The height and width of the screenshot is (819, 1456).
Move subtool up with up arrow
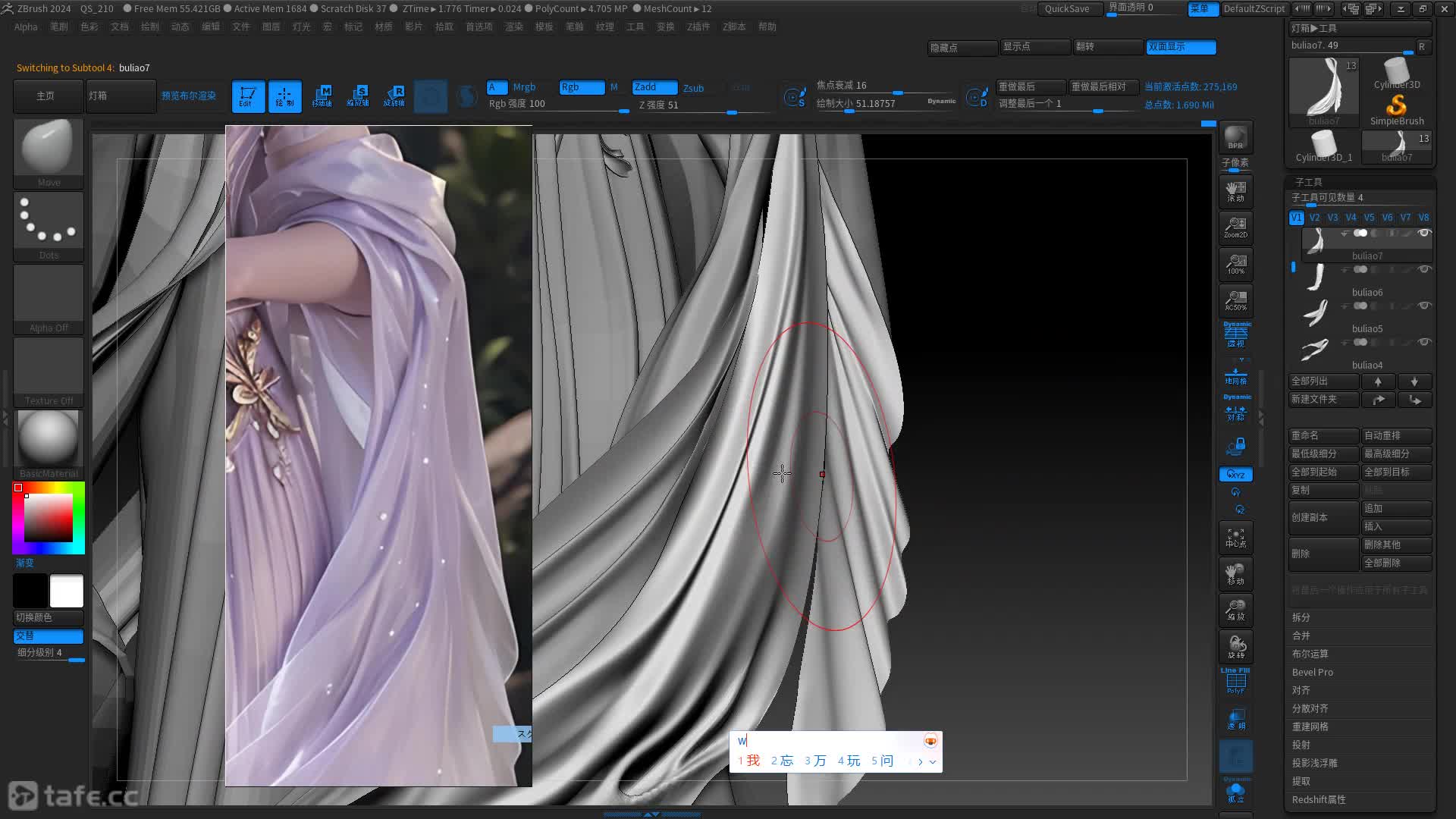[x=1378, y=381]
